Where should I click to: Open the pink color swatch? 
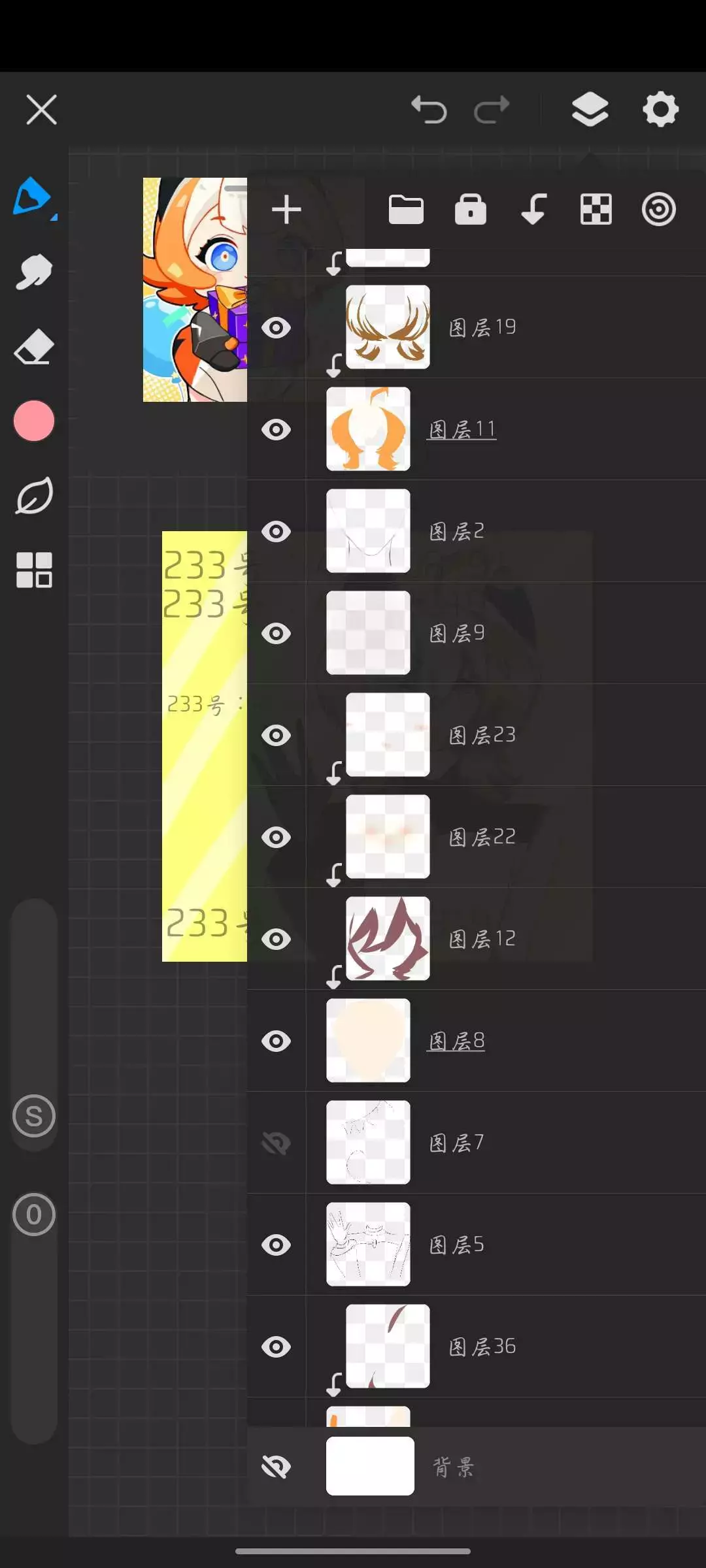(x=33, y=421)
